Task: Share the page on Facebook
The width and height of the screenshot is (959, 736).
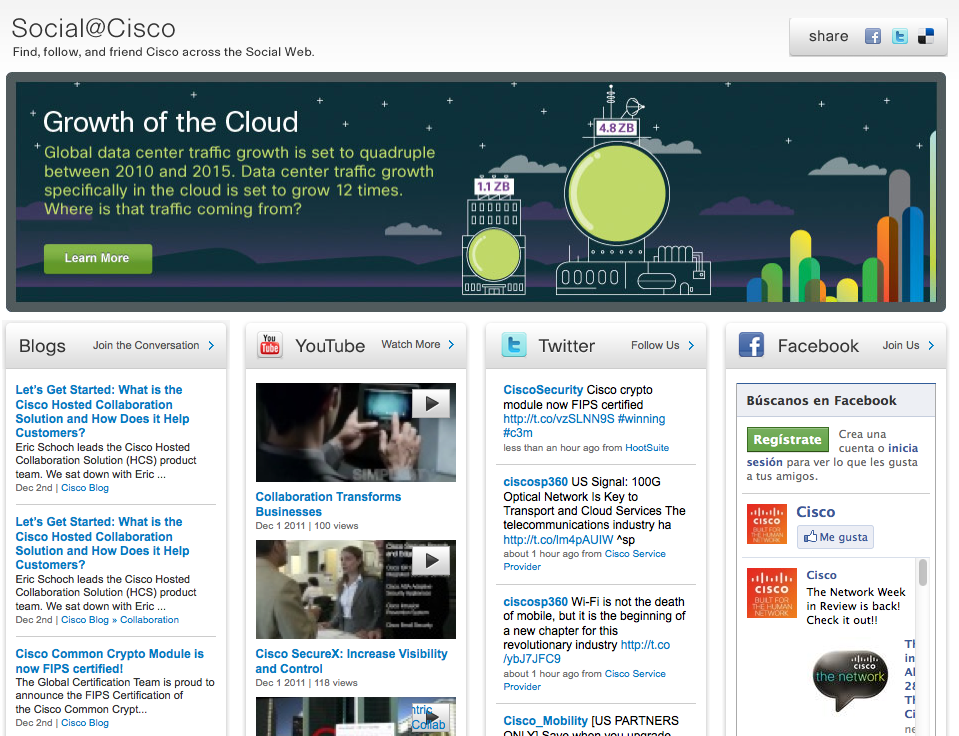Action: 873,36
